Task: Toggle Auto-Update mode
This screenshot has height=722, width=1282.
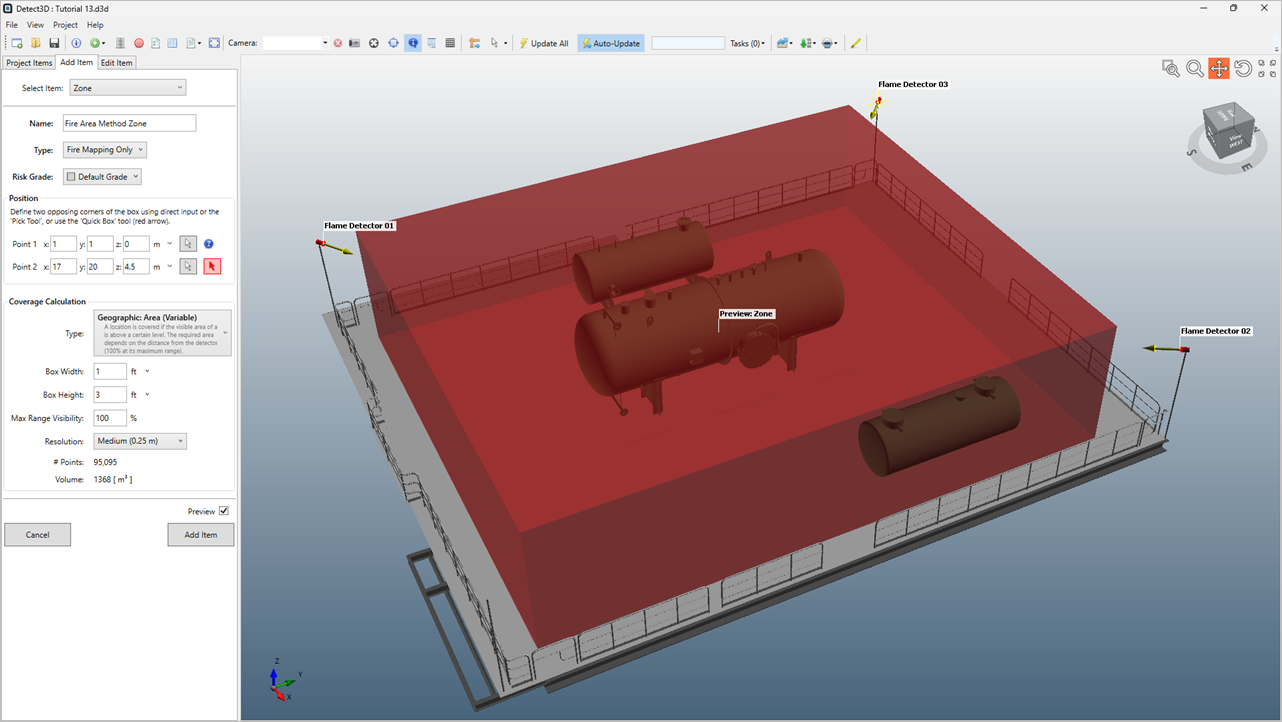Action: pyautogui.click(x=610, y=43)
